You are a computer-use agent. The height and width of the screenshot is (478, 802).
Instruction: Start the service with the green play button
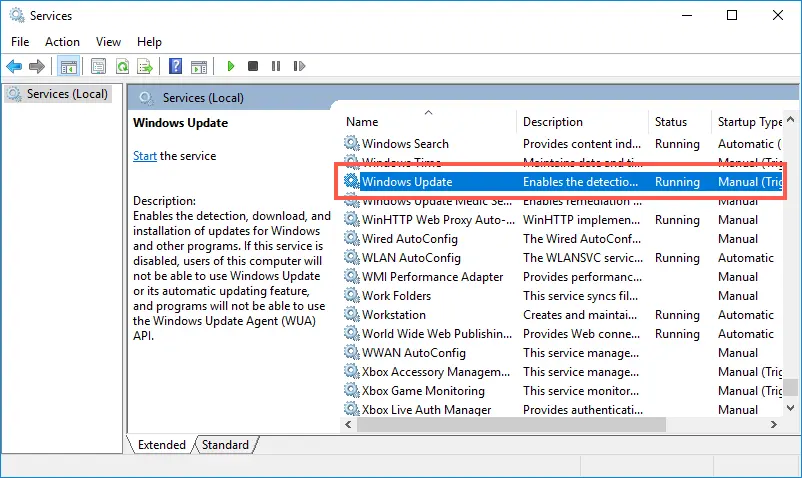point(230,66)
